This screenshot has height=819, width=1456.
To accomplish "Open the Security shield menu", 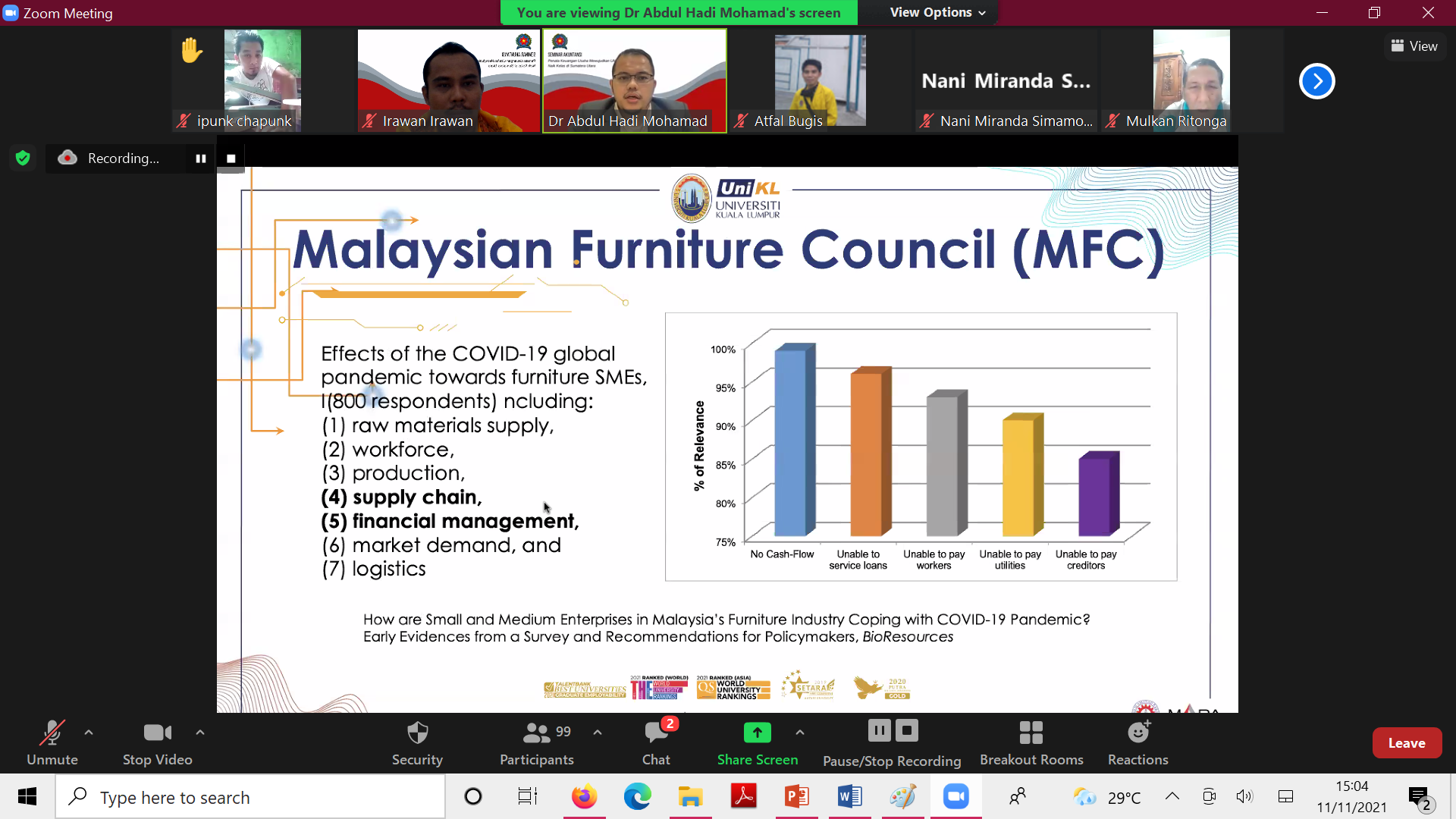I will click(417, 743).
